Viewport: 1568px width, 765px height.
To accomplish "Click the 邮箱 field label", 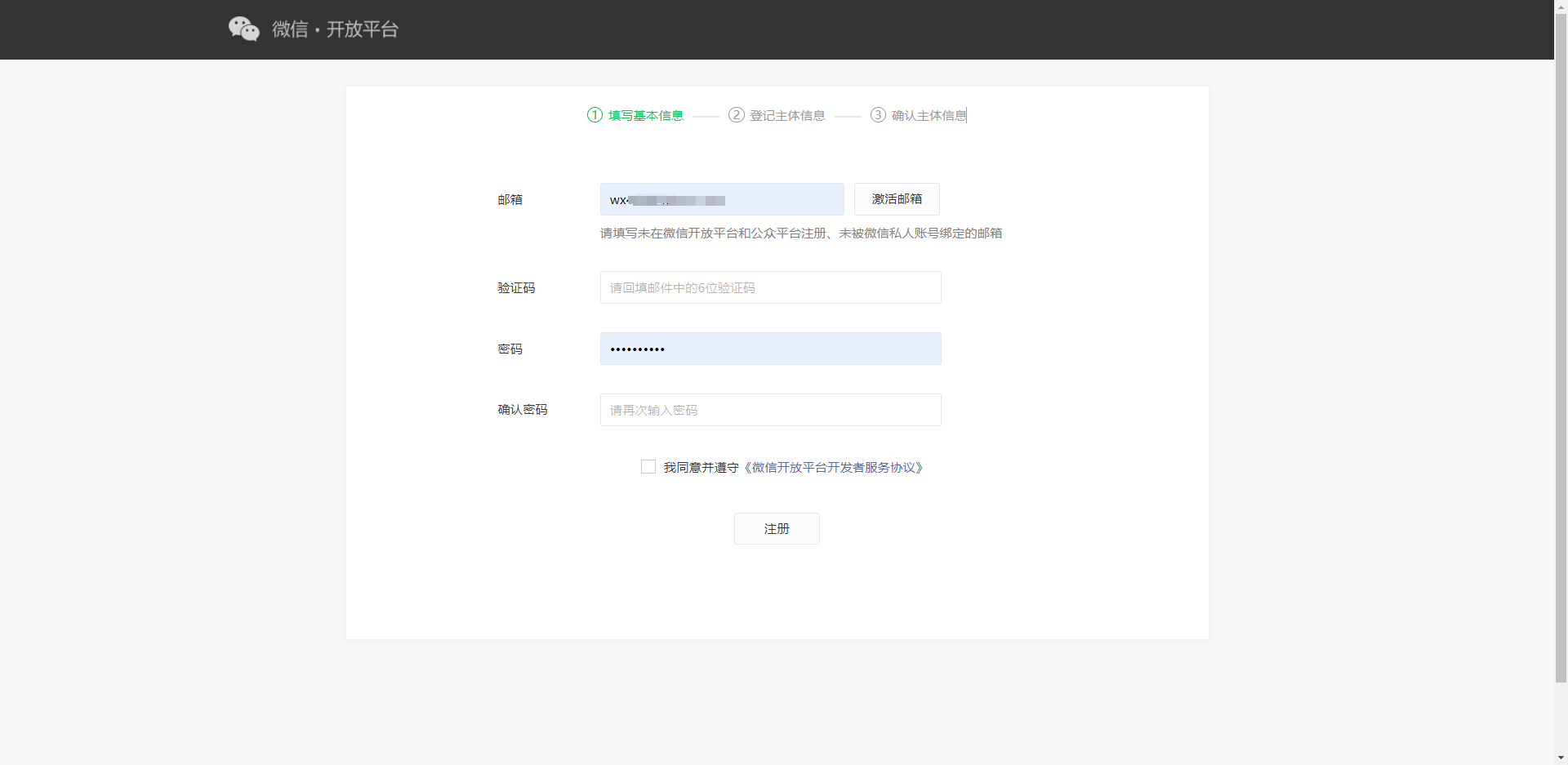I will coord(510,200).
